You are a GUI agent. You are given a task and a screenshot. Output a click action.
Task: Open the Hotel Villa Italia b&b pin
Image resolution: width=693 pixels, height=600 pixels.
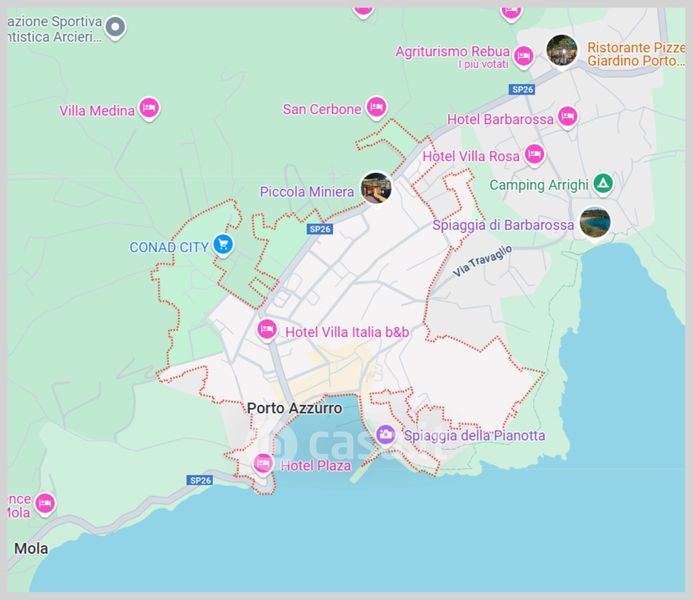click(267, 330)
